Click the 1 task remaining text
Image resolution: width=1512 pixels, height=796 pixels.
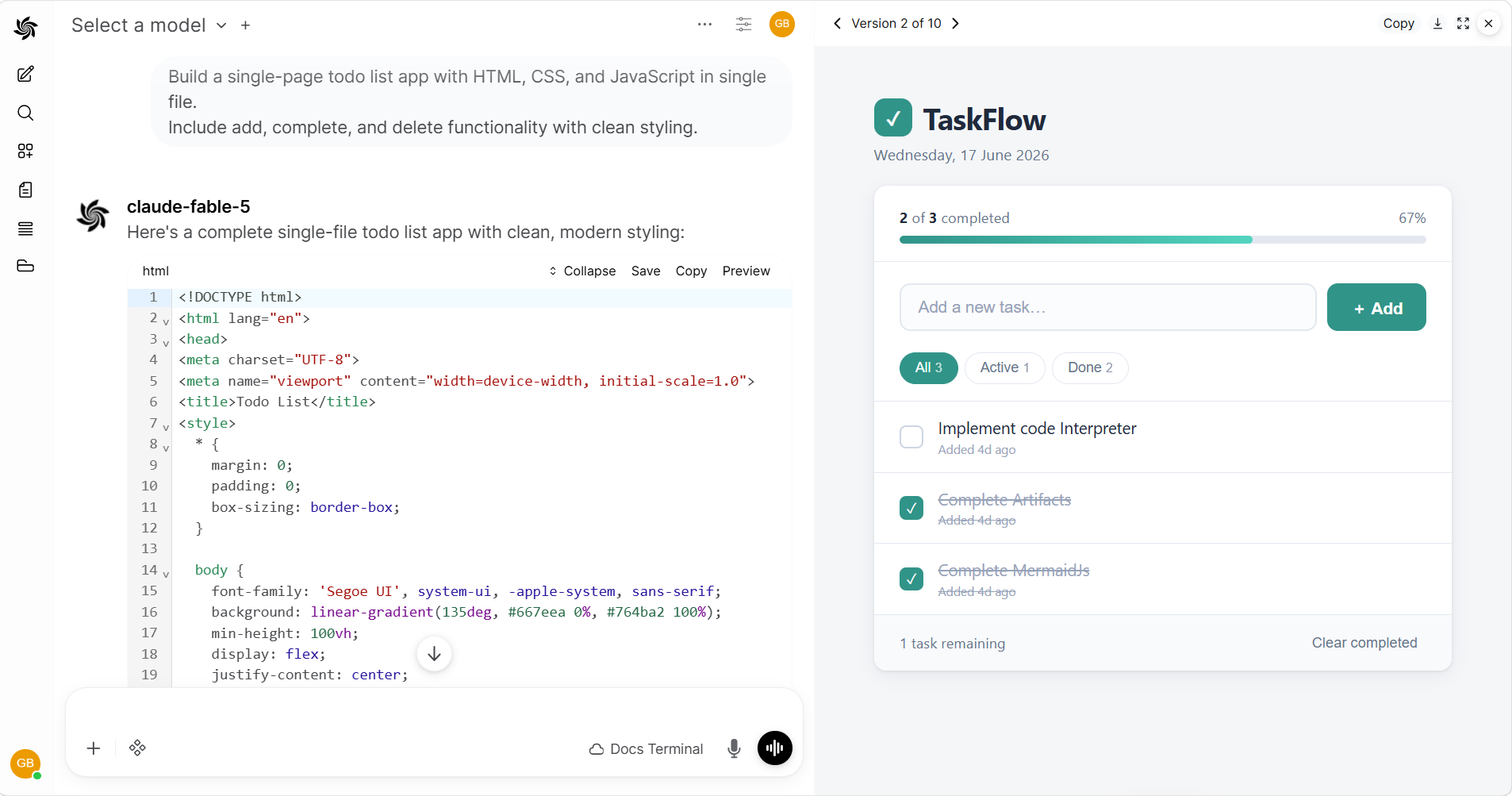(952, 644)
